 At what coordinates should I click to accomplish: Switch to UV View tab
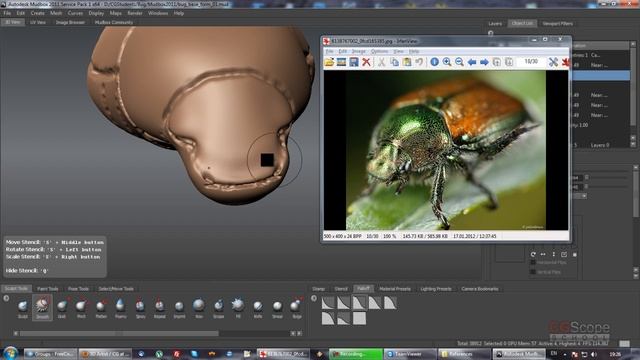(x=38, y=22)
